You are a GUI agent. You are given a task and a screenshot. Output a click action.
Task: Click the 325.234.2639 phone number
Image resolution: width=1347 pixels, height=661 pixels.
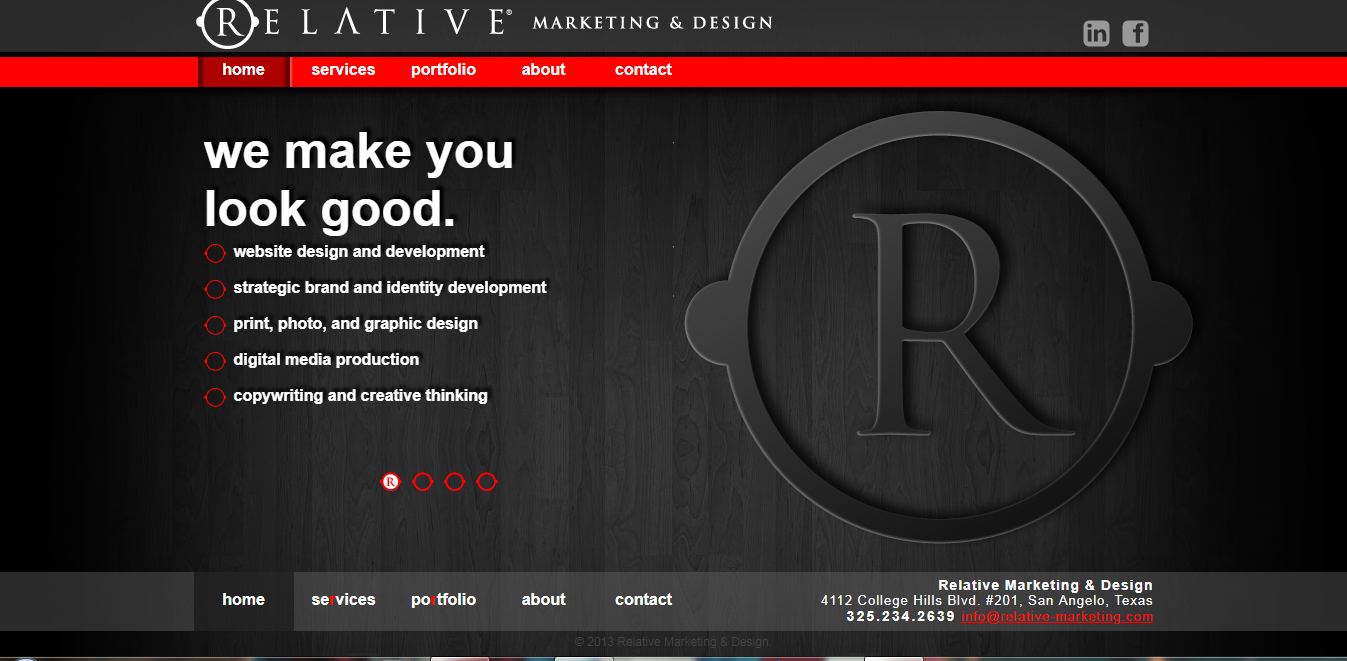pos(900,617)
